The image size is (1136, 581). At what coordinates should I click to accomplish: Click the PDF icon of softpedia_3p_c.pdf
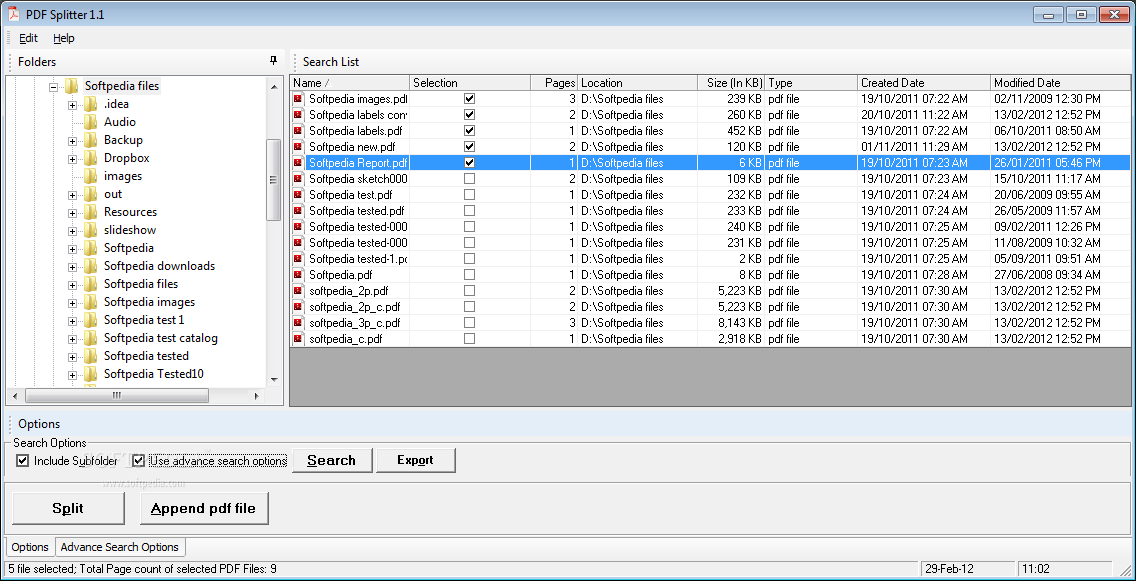click(298, 322)
